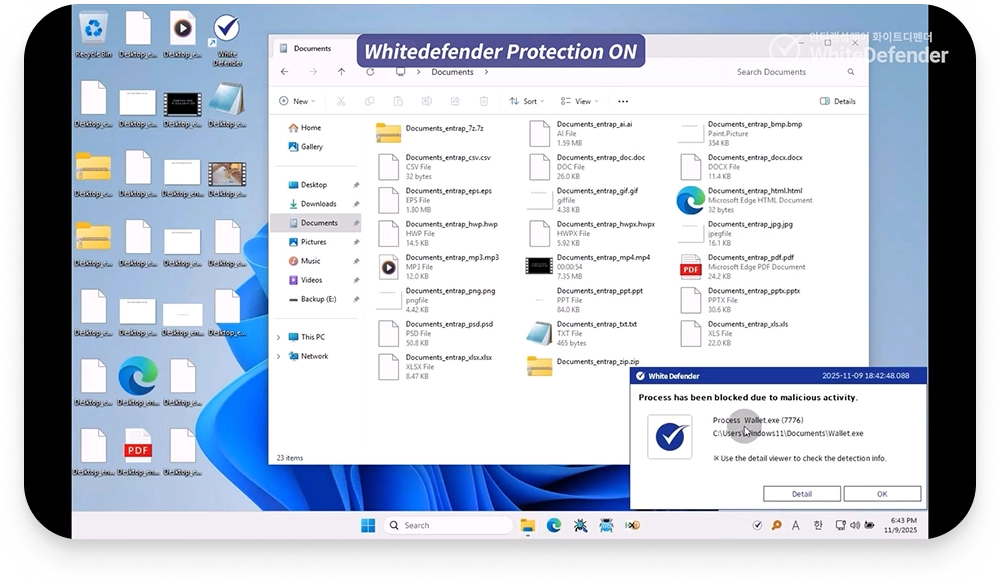Go up one folder with the Up arrow
Image resolution: width=1000 pixels, height=584 pixels.
point(341,72)
